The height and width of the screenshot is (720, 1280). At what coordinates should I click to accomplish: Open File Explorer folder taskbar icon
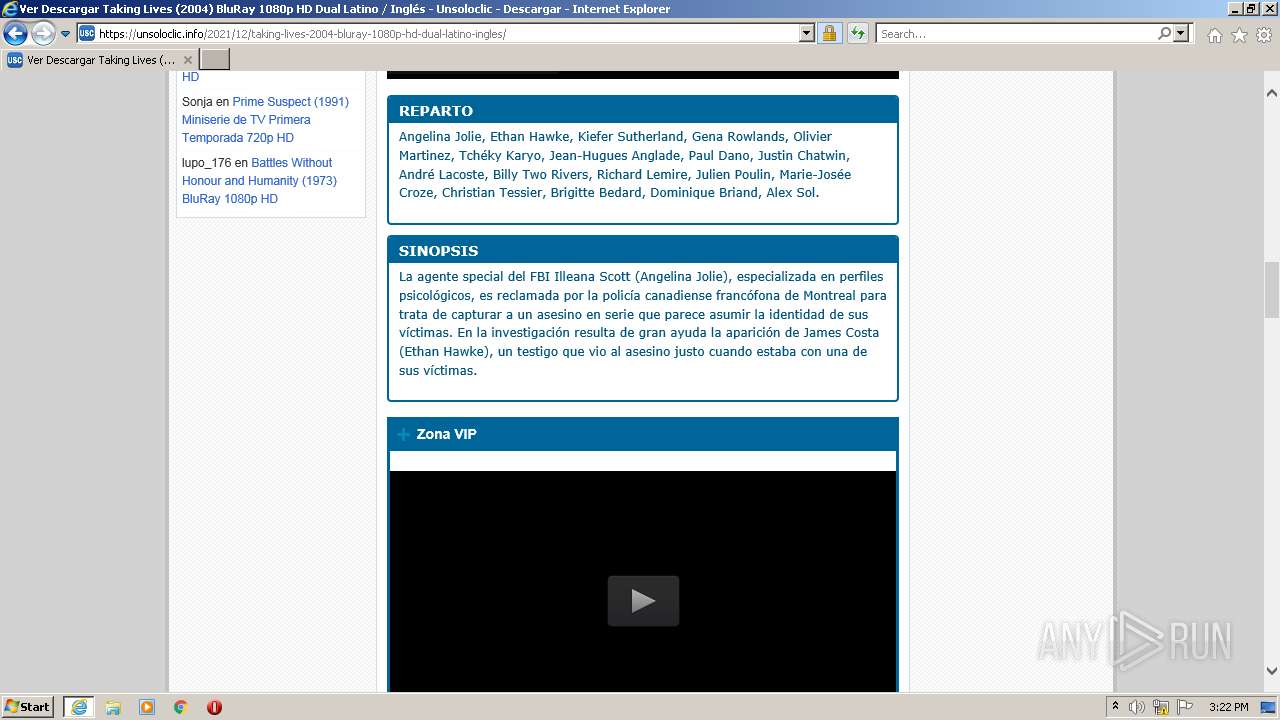click(x=113, y=707)
